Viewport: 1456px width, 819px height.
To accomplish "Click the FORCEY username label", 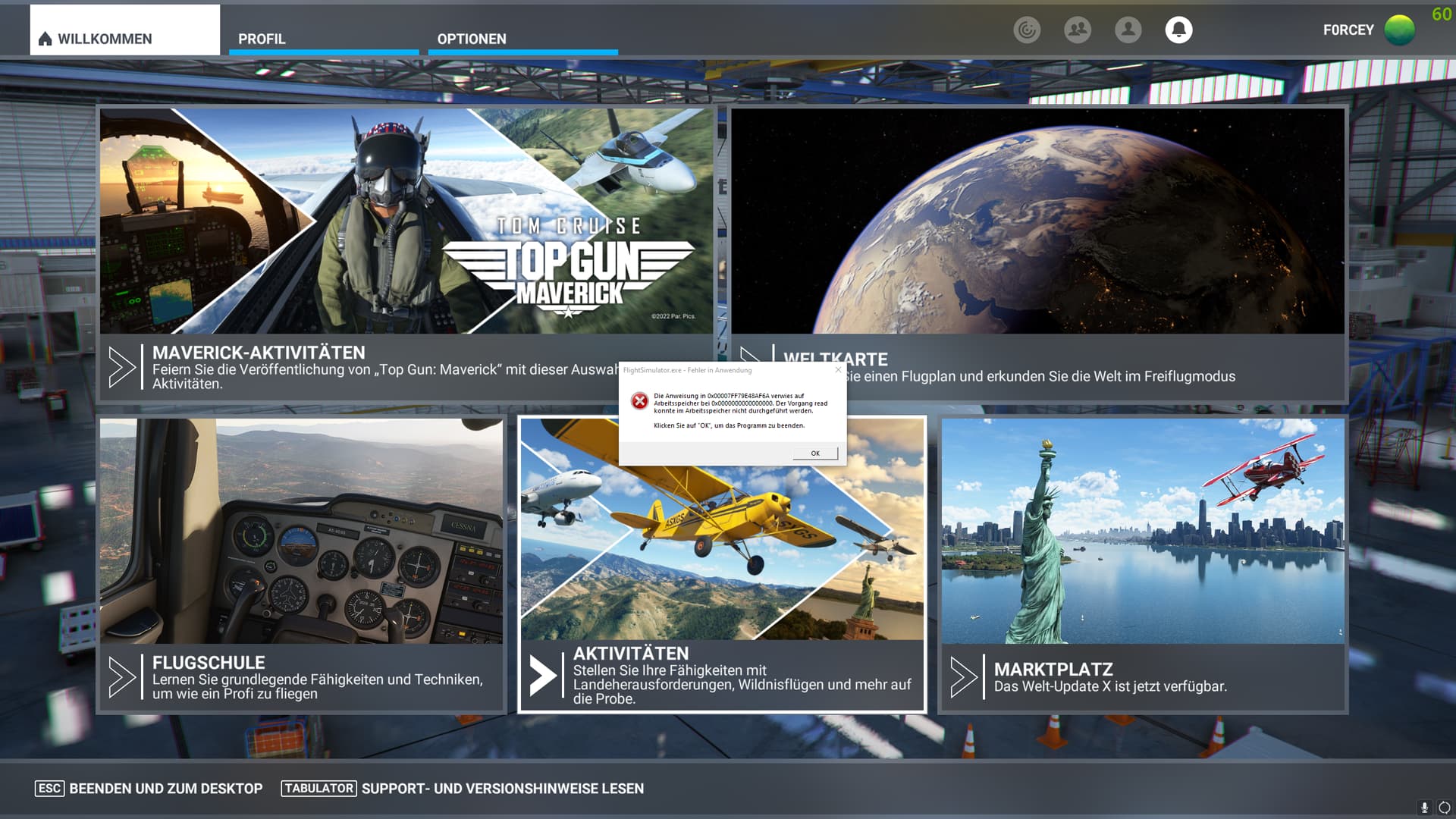I will point(1348,30).
